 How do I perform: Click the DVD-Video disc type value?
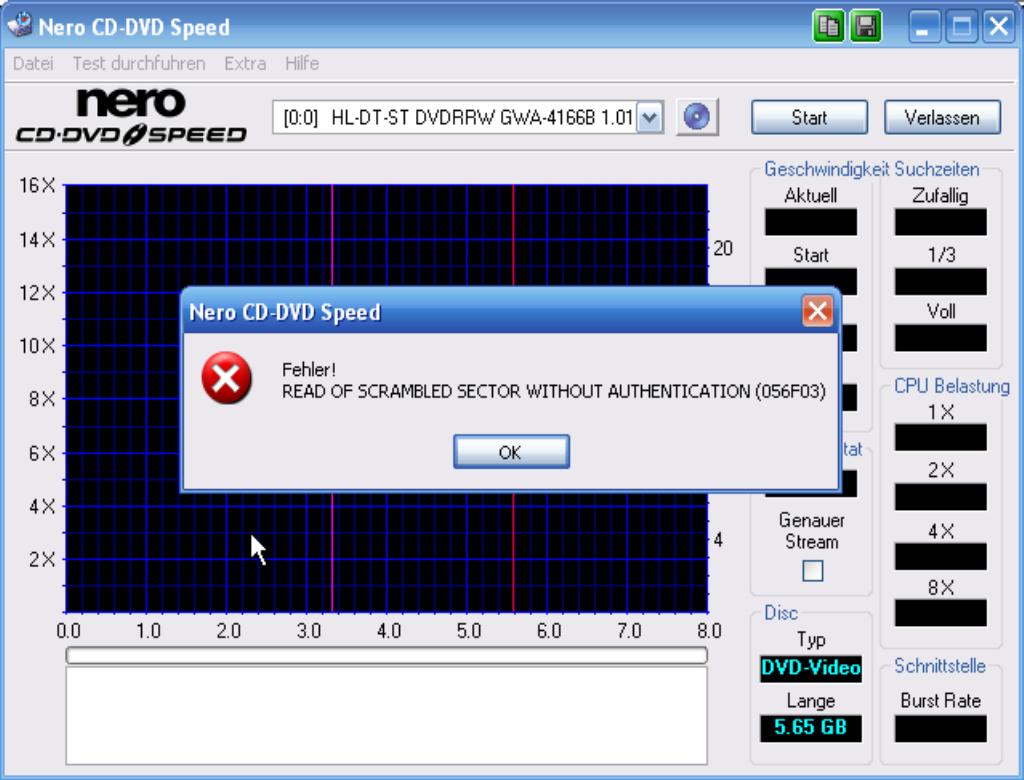[810, 668]
